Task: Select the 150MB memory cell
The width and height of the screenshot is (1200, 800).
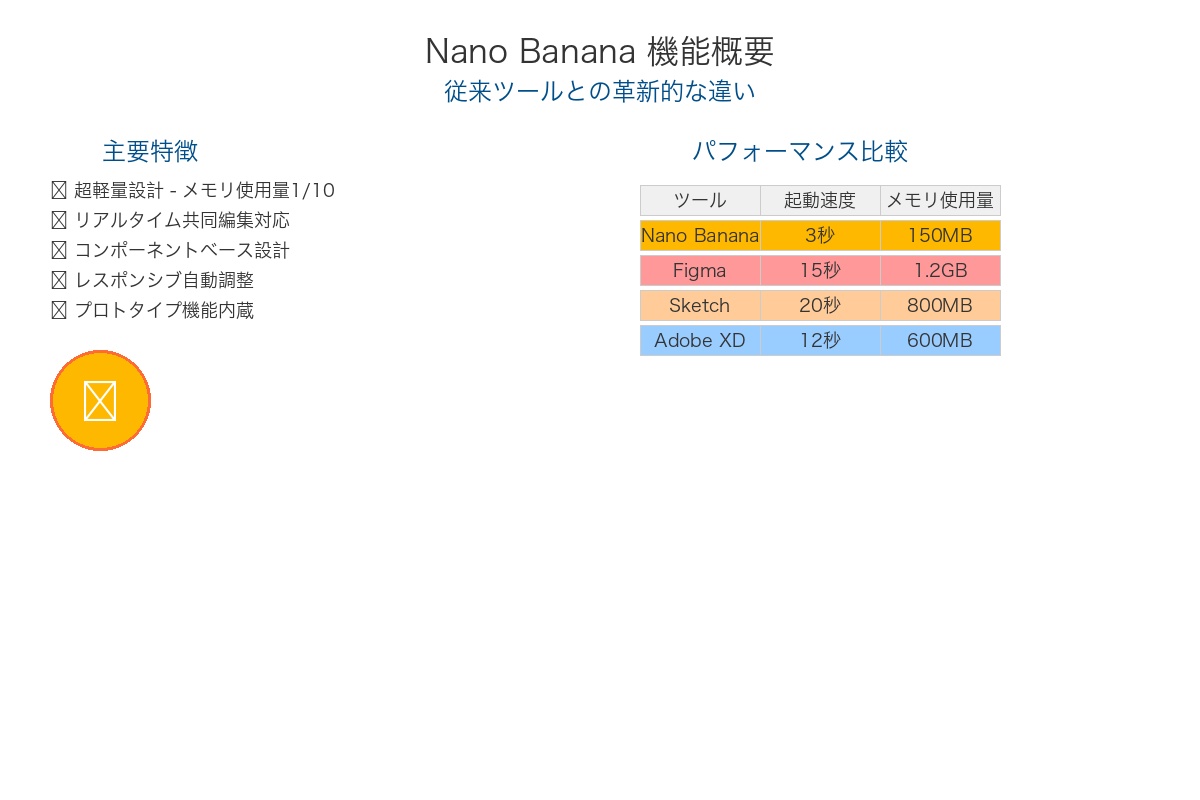Action: 940,235
